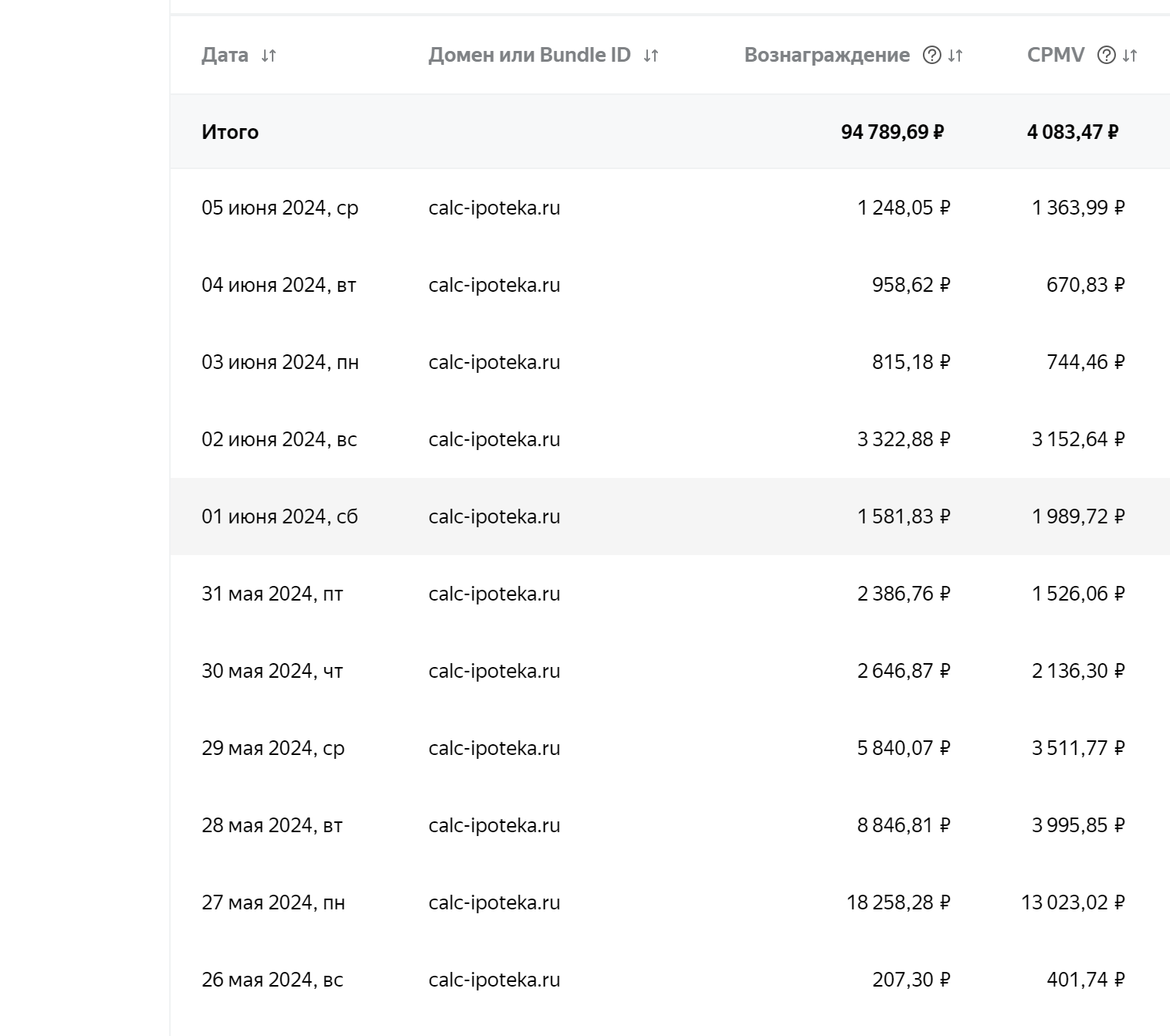This screenshot has height=1036, width=1170.
Task: Select CPMV value 3 511,77 ₽
Action: (x=1079, y=748)
